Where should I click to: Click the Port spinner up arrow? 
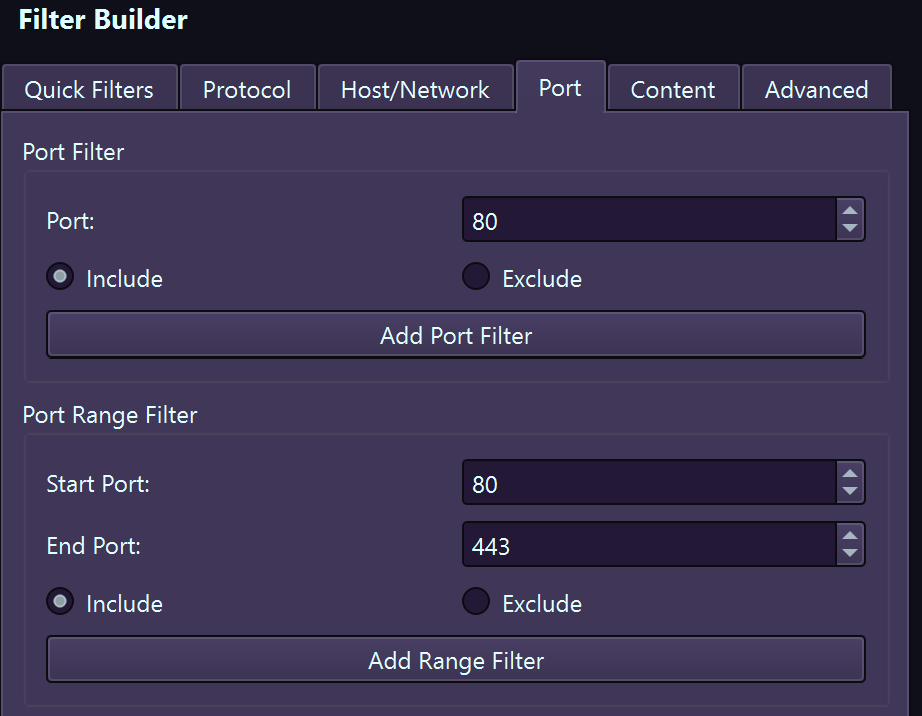(850, 211)
